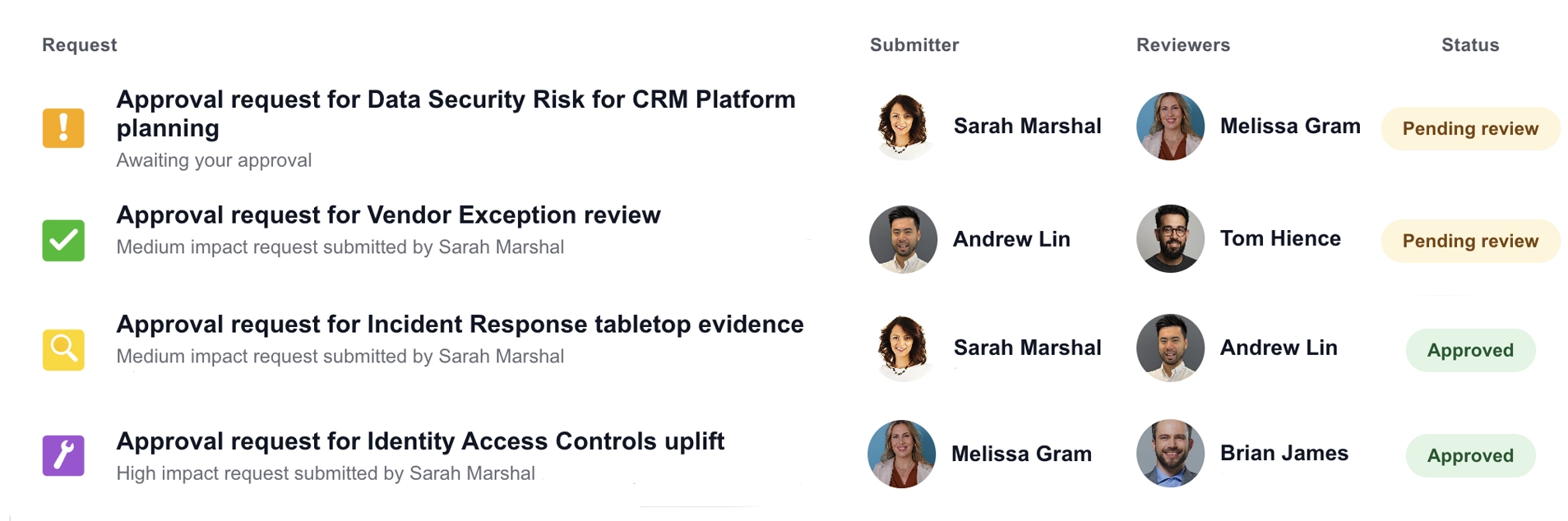1568x521 pixels.
Task: Open Incident Response tabletop evidence request
Action: 460,324
